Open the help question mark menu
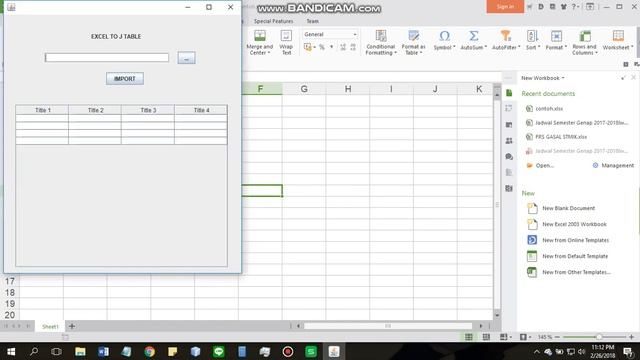This screenshot has width=640, height=360. [574, 7]
